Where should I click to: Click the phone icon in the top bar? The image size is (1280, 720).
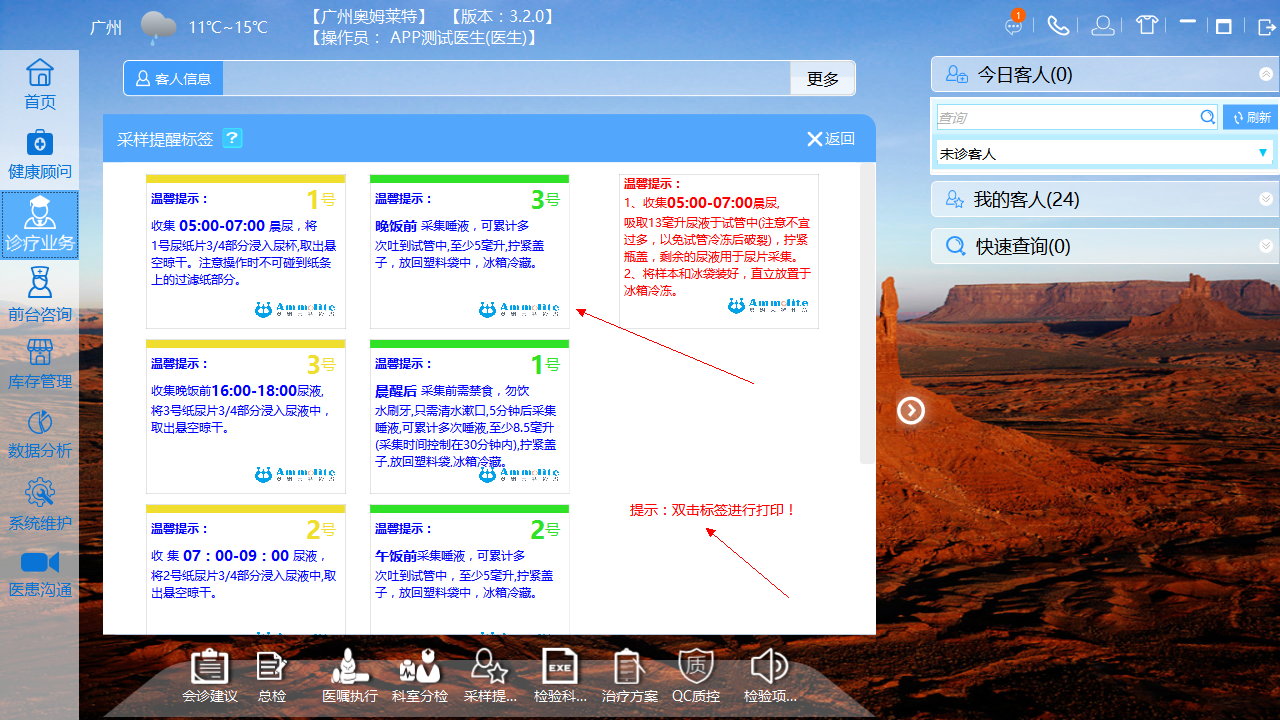1058,25
